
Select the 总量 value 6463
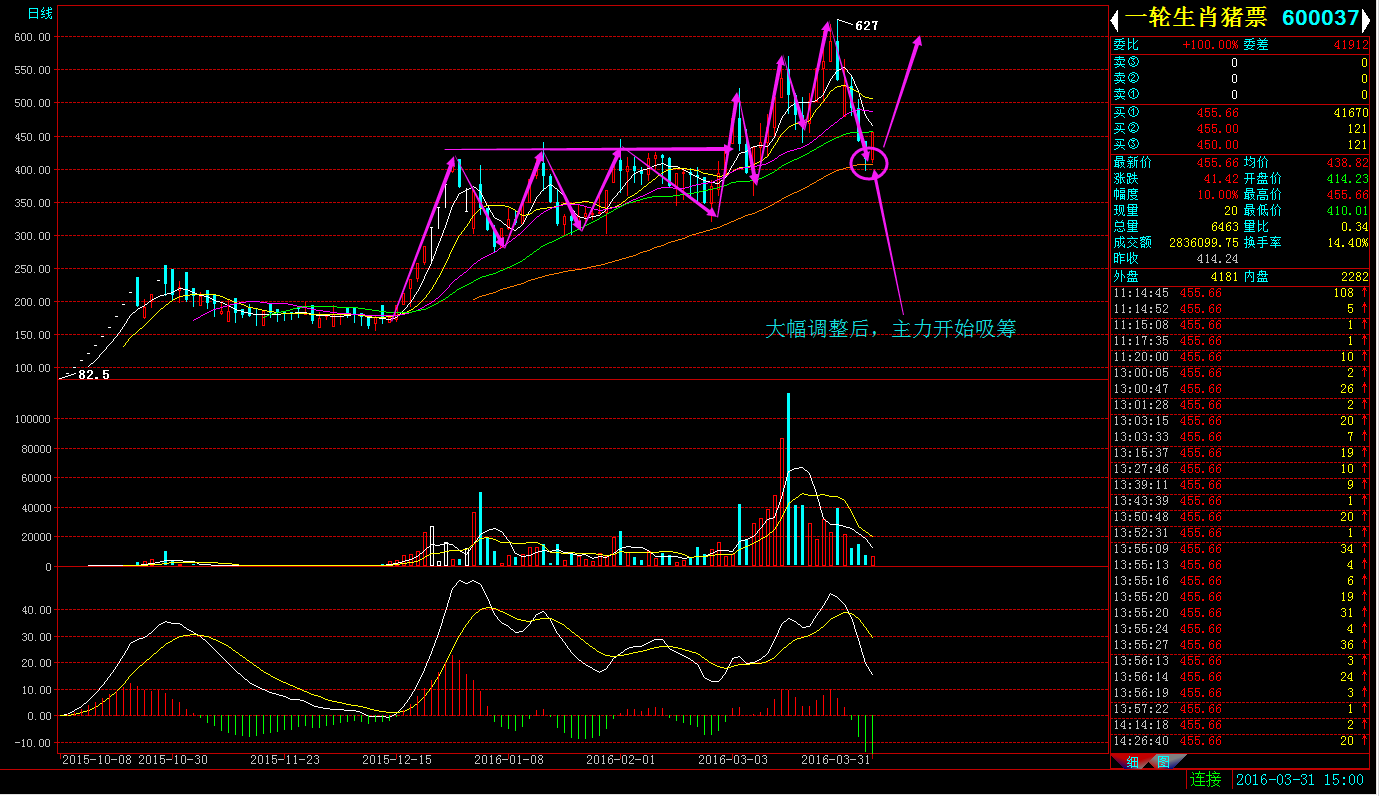click(1225, 227)
